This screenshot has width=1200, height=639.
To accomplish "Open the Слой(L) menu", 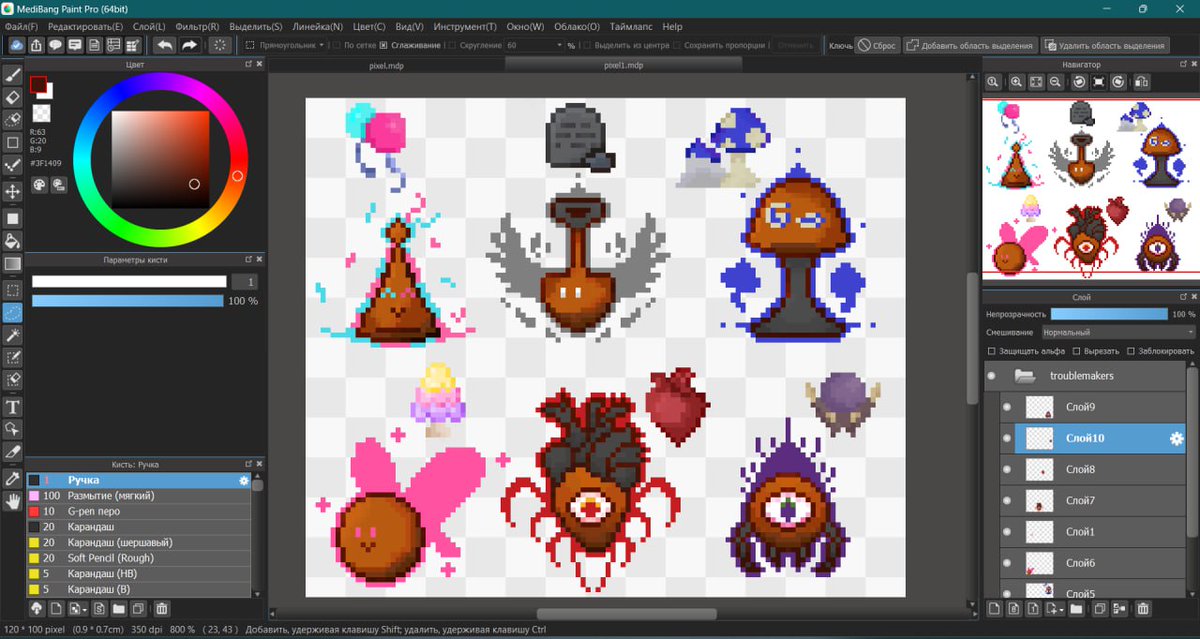I will point(149,26).
